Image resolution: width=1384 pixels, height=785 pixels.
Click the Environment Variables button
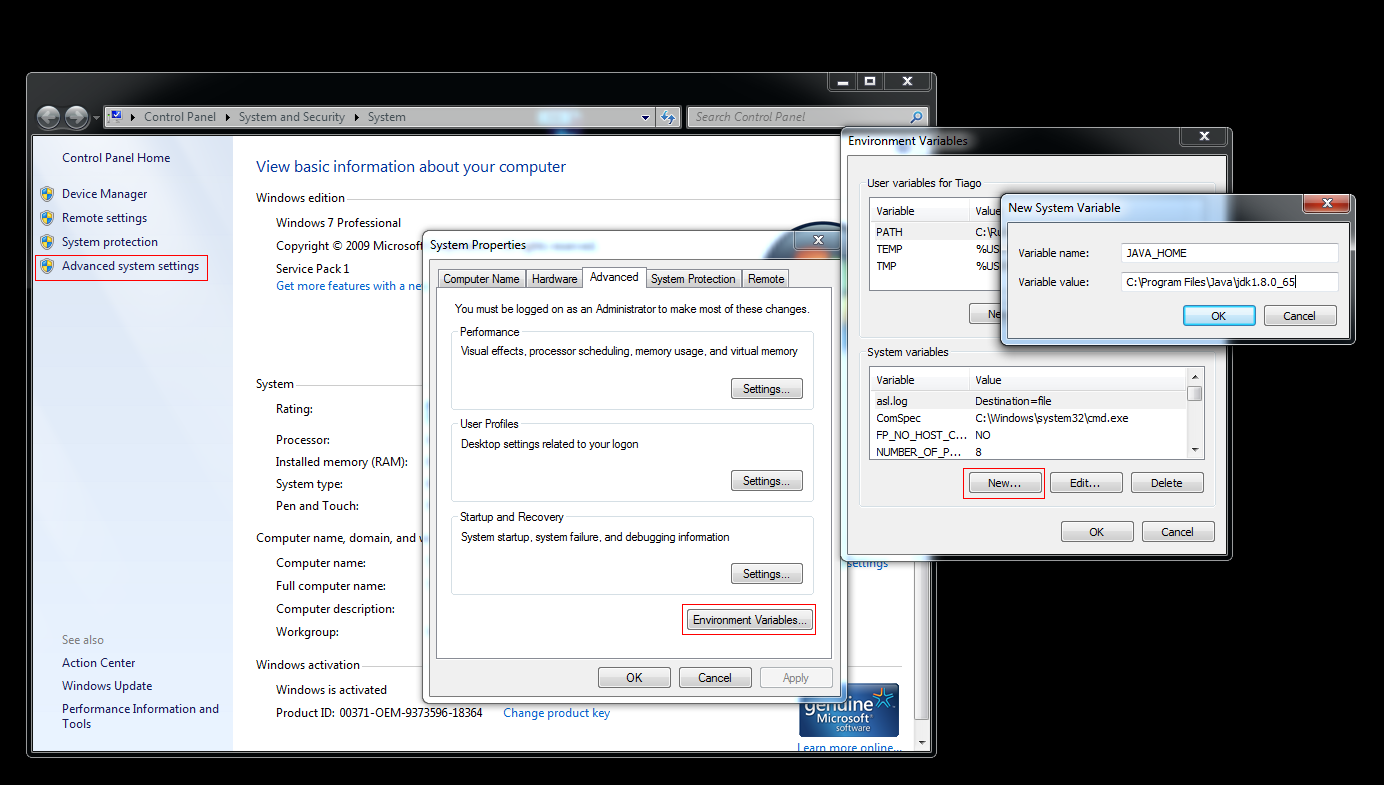(x=749, y=620)
